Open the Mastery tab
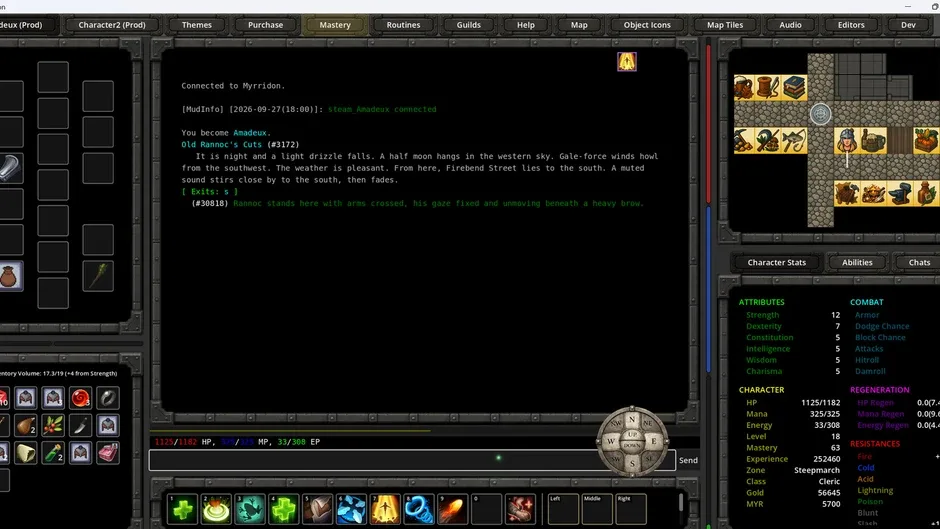Viewport: 940px width, 529px height. (x=335, y=25)
